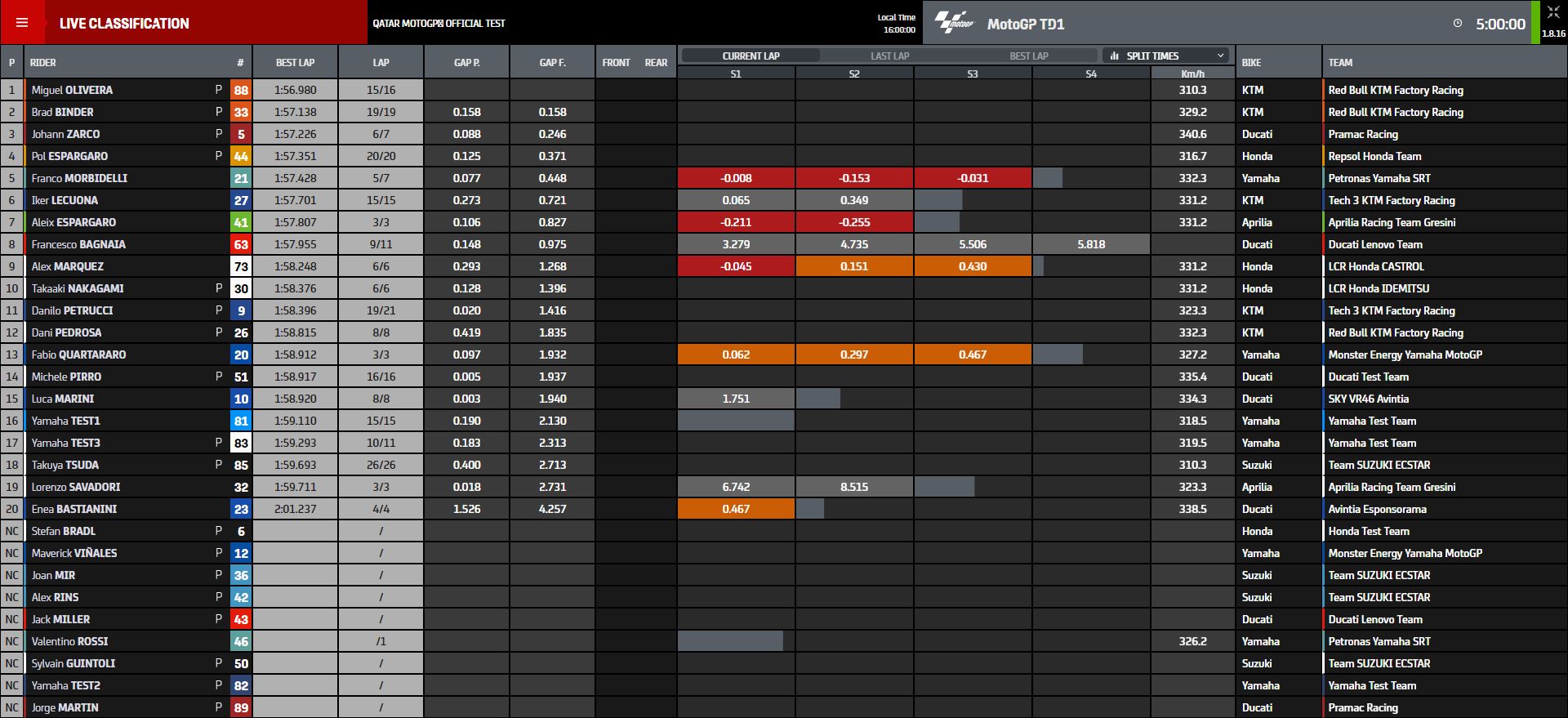Click the Live Classification title

(124, 23)
